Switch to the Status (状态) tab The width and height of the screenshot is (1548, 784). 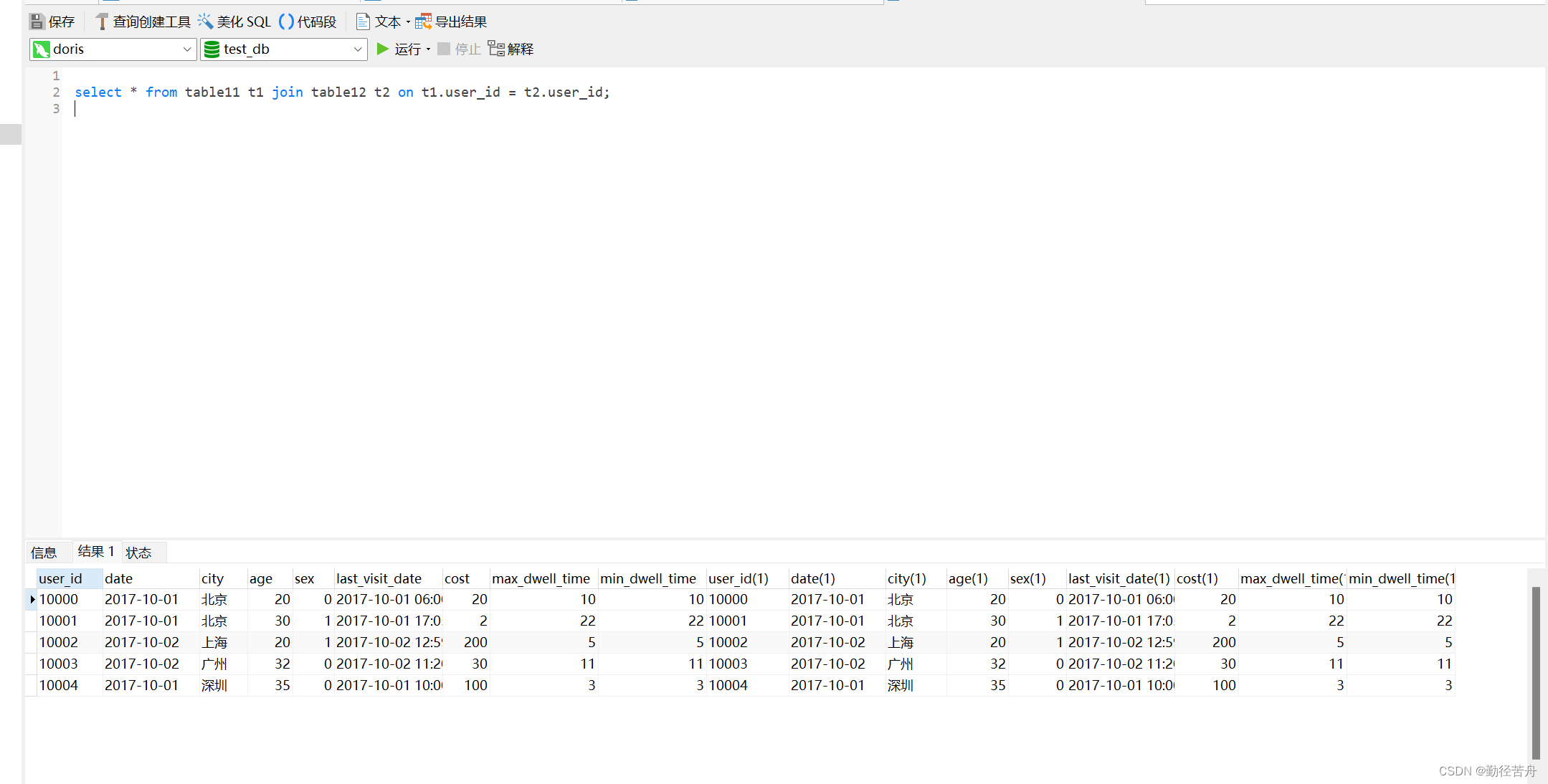pyautogui.click(x=139, y=553)
